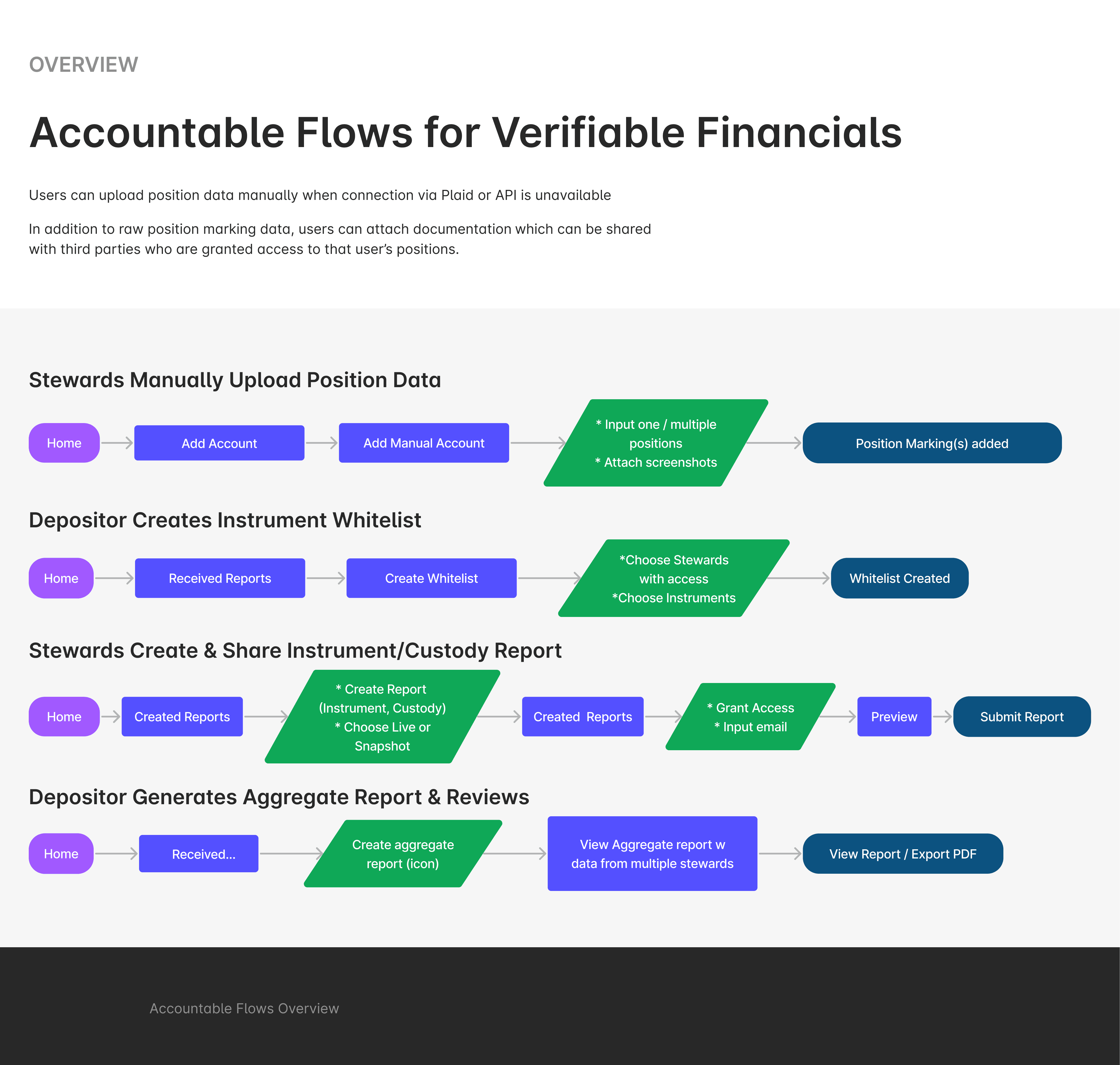
Task: Select the Add Manual Account box
Action: coord(424,443)
